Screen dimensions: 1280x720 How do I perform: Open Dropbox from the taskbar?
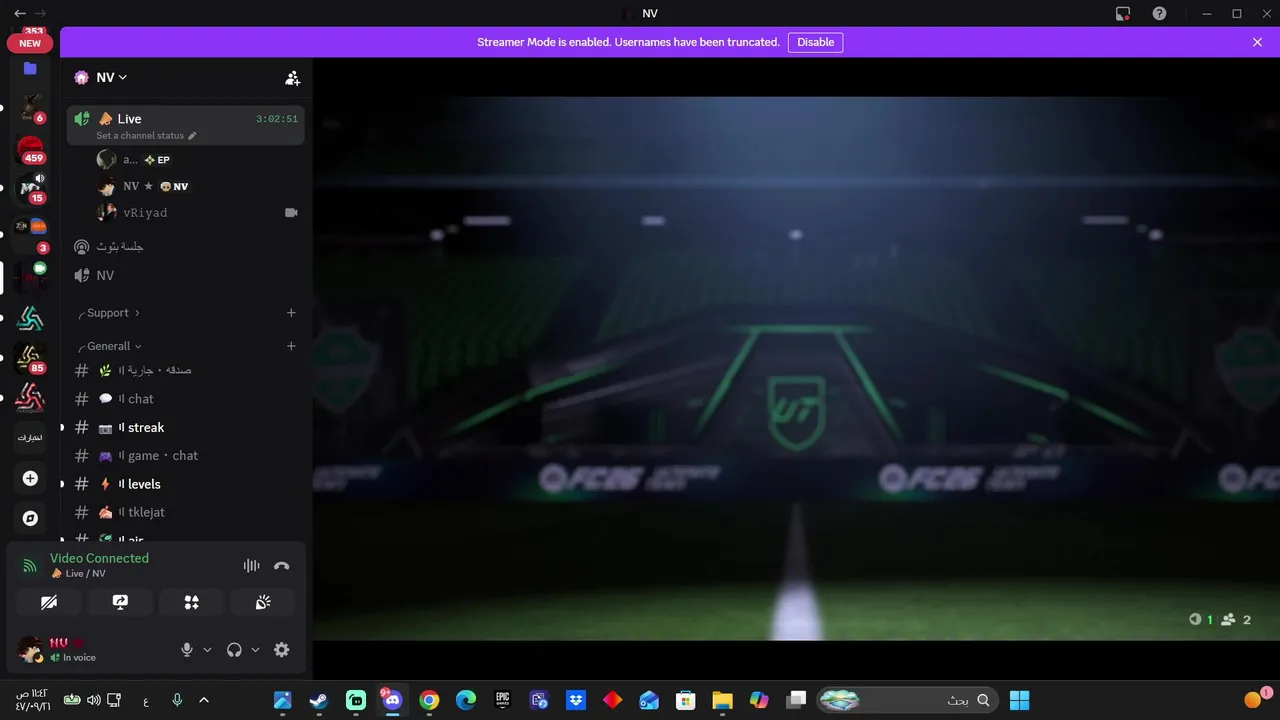pyautogui.click(x=576, y=700)
